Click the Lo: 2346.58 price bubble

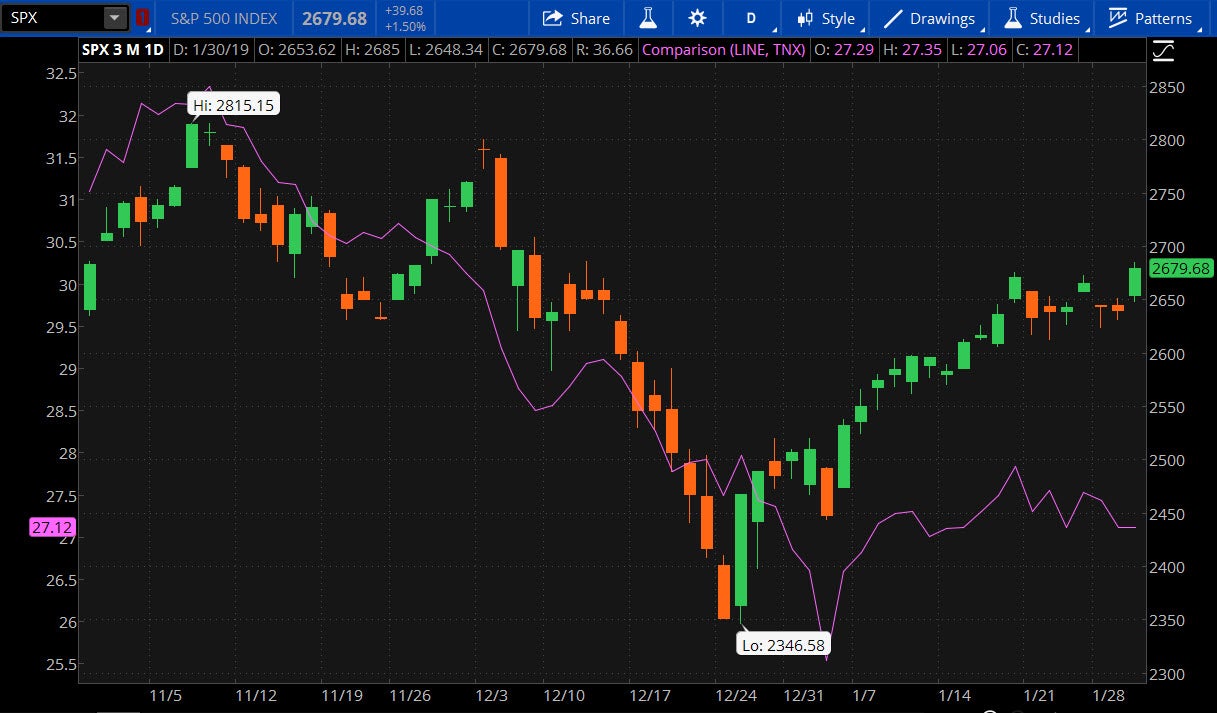(783, 645)
